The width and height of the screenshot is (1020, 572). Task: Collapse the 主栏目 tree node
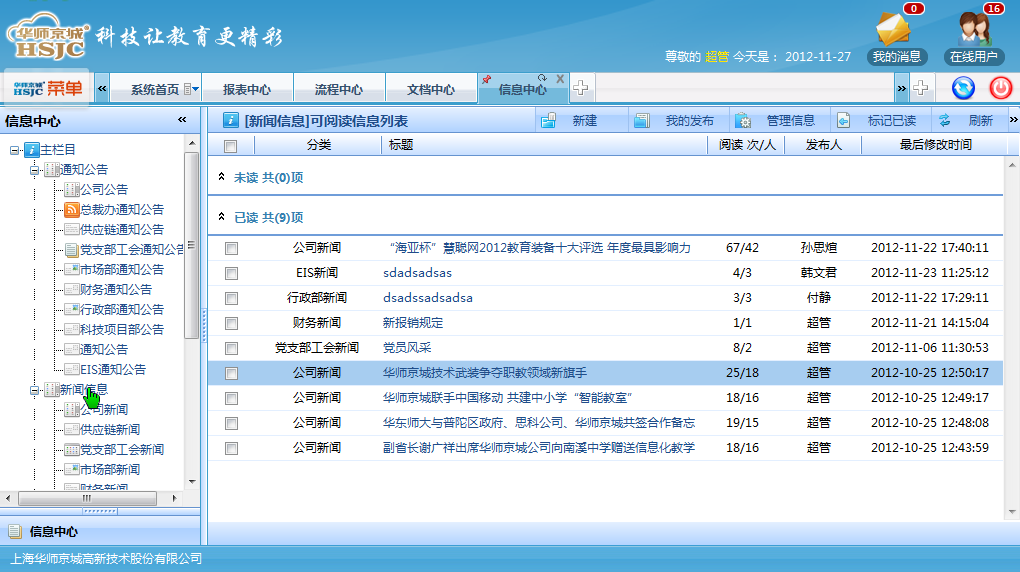coord(14,150)
